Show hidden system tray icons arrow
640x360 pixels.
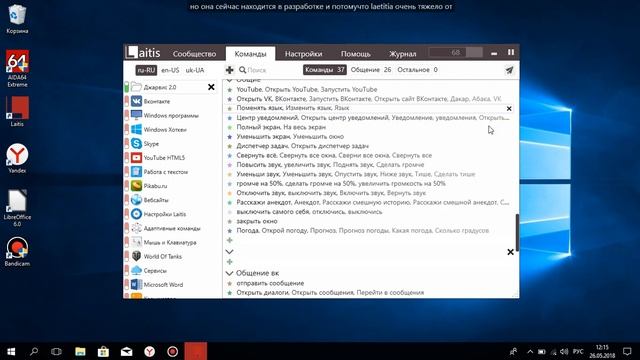tap(530, 351)
